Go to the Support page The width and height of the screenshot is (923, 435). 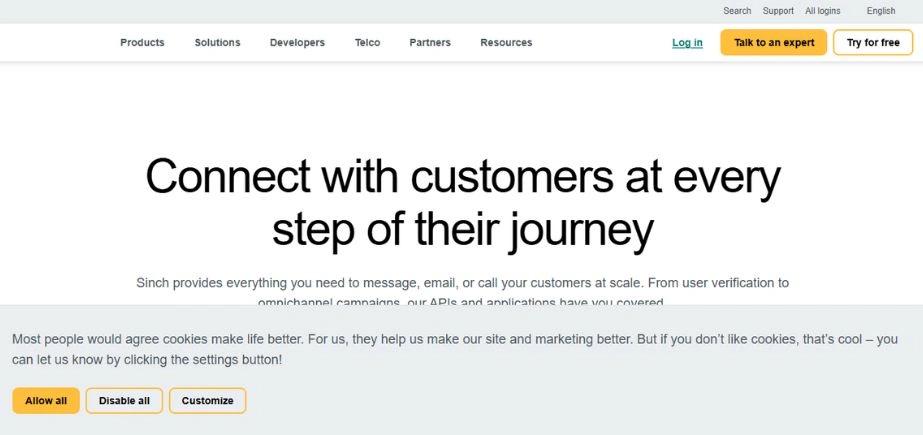[778, 11]
